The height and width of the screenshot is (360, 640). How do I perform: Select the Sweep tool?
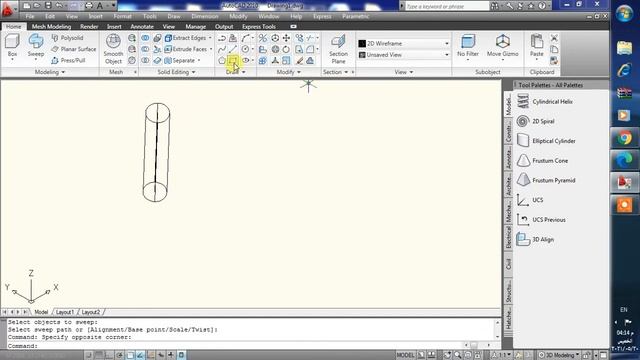36,46
